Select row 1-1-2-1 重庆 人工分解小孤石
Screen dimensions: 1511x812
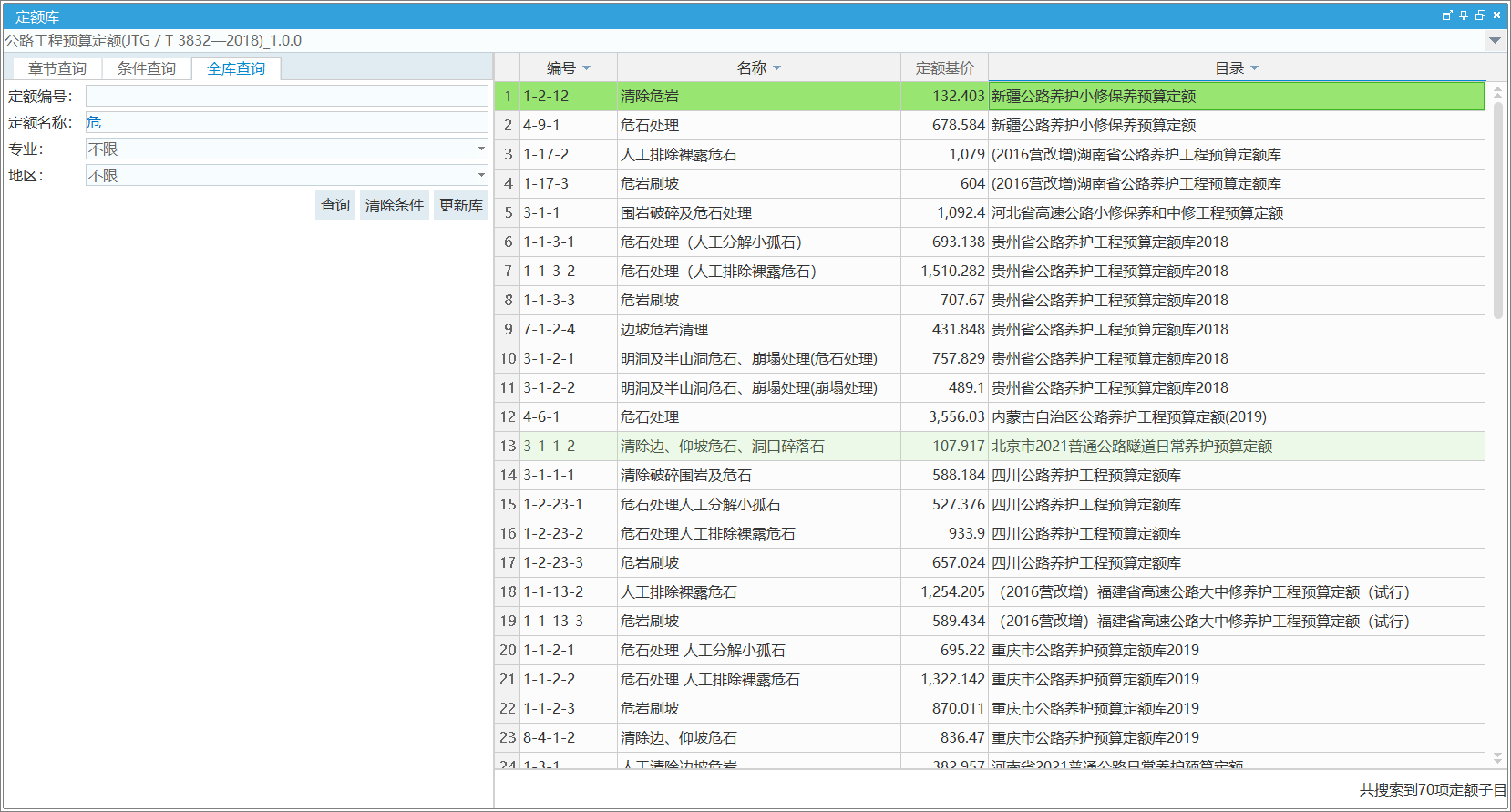(x=989, y=650)
